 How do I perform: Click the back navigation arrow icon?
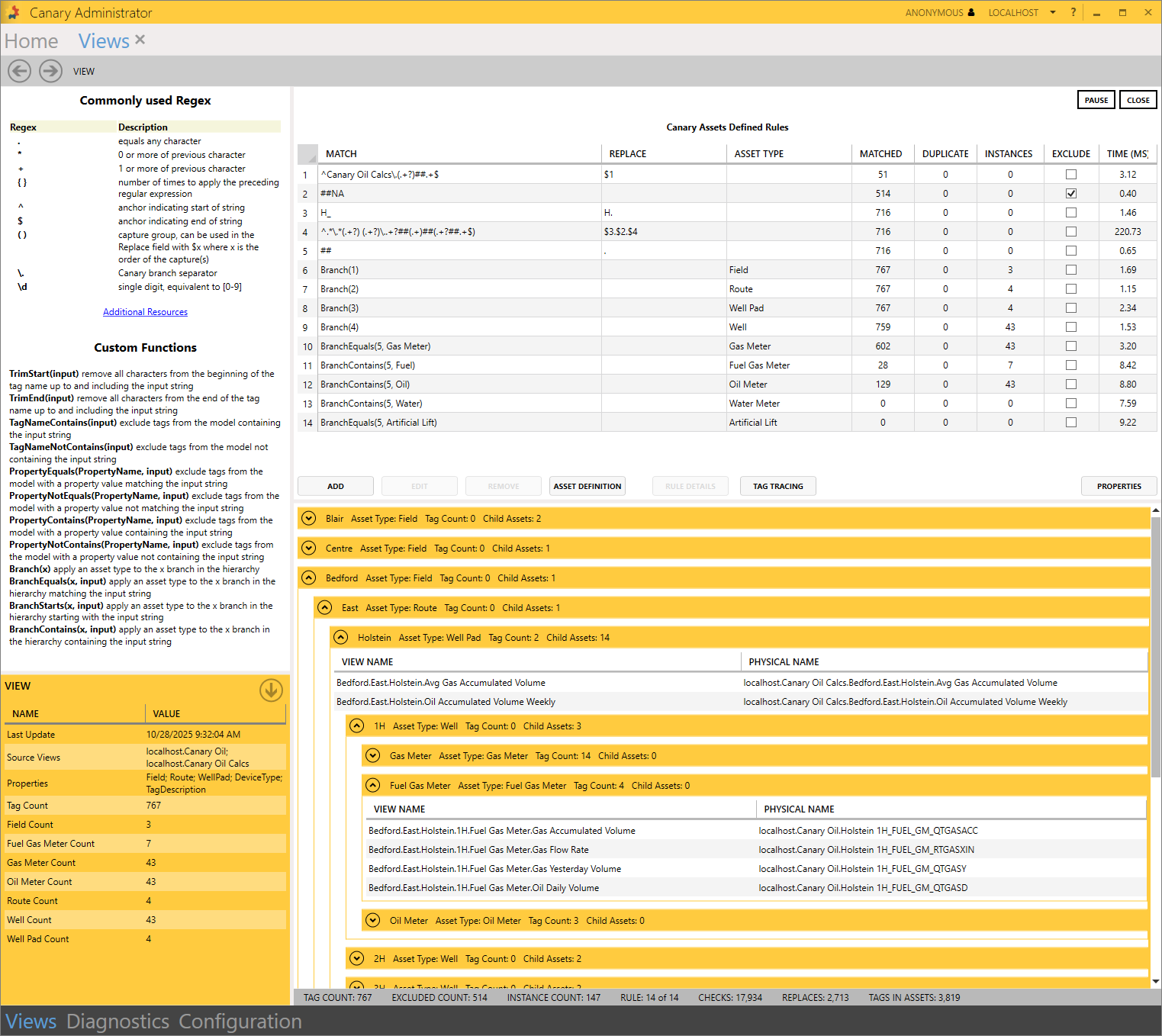pos(20,71)
